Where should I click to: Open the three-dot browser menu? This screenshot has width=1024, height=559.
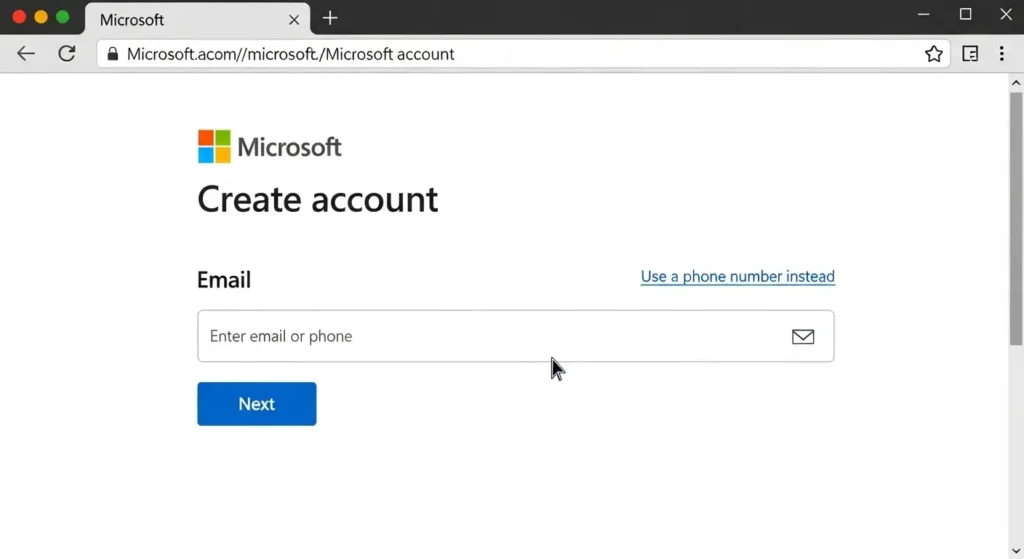click(x=1002, y=54)
